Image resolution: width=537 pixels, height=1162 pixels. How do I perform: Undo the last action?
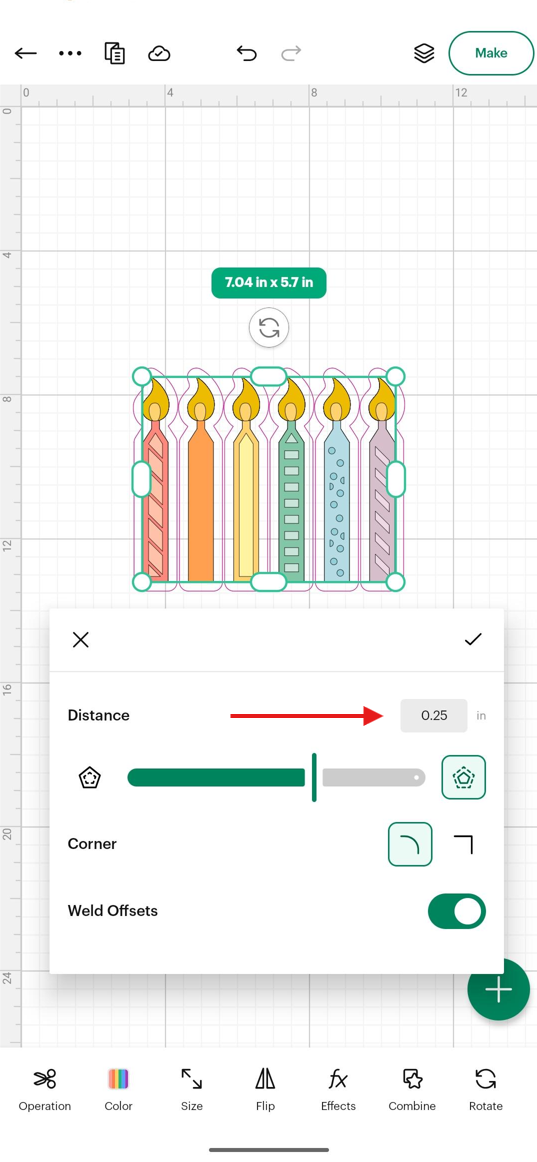(247, 53)
